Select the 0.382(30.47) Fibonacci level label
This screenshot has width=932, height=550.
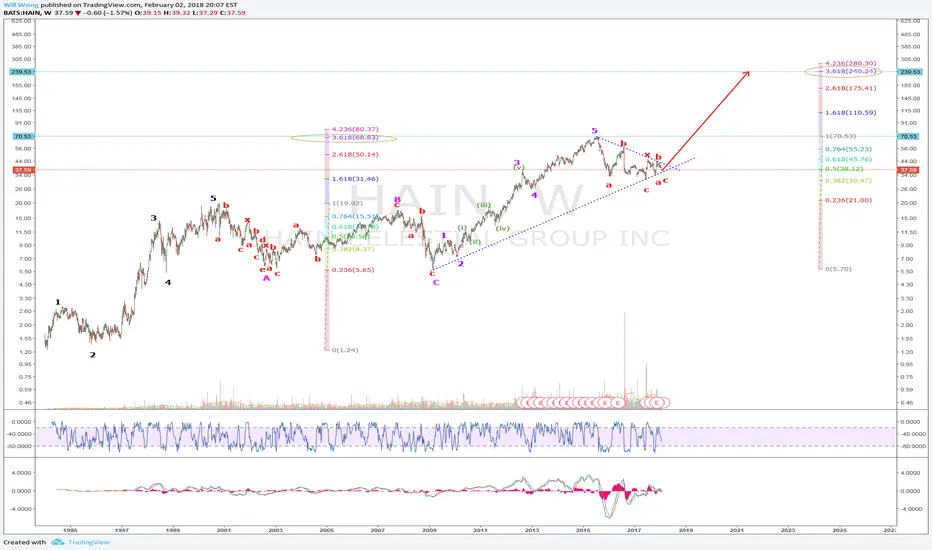(x=848, y=181)
